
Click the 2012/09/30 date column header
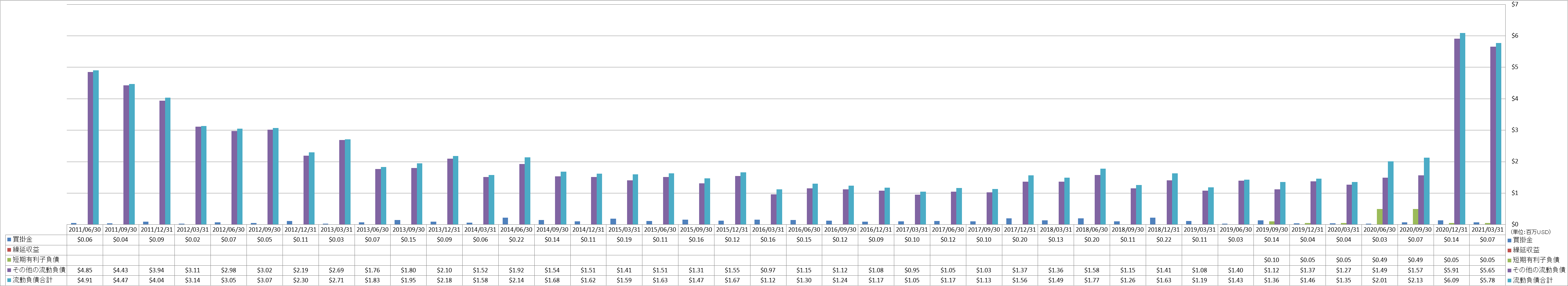coord(264,230)
